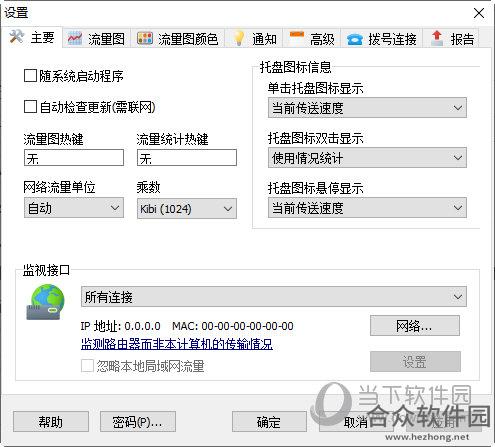Open the 密码(P)... button
Viewport: 495px width, 447px height.
pyautogui.click(x=138, y=422)
